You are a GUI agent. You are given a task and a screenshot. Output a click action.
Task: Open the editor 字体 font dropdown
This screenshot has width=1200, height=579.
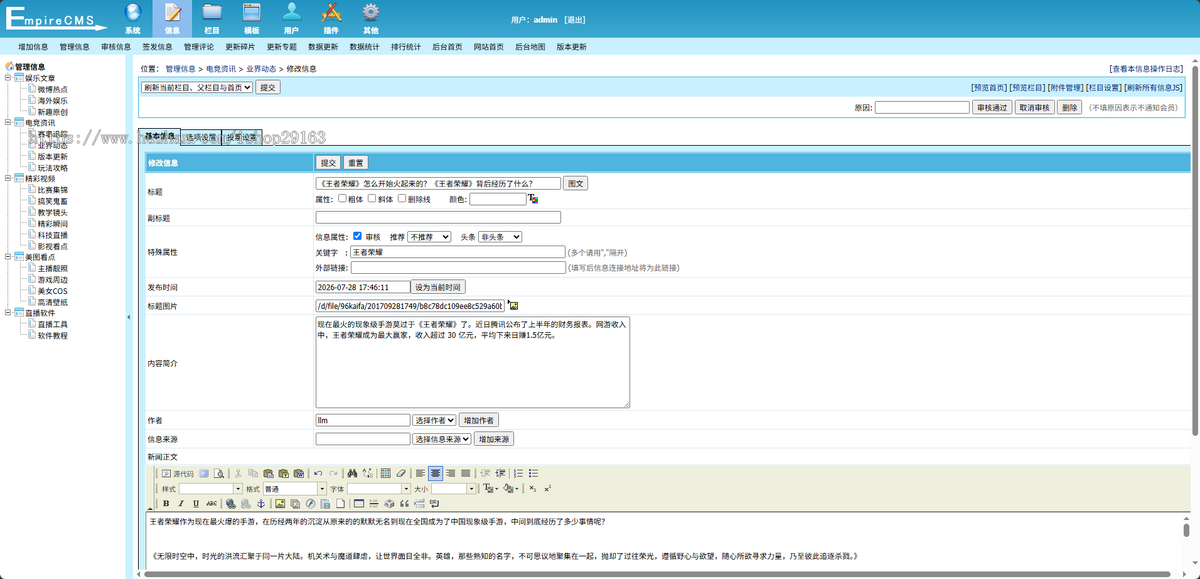click(x=378, y=488)
